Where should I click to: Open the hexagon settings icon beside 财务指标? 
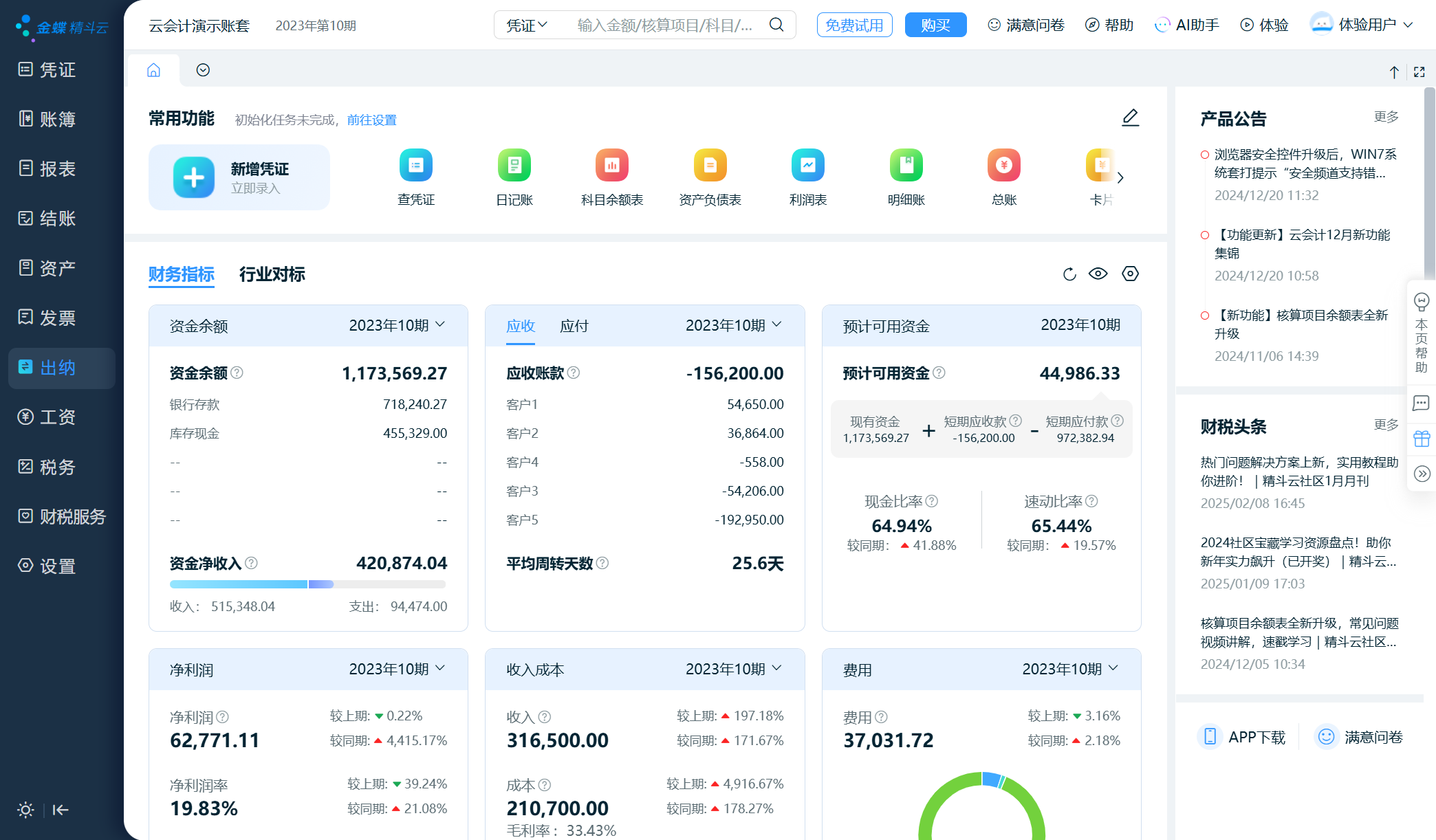pyautogui.click(x=1130, y=274)
